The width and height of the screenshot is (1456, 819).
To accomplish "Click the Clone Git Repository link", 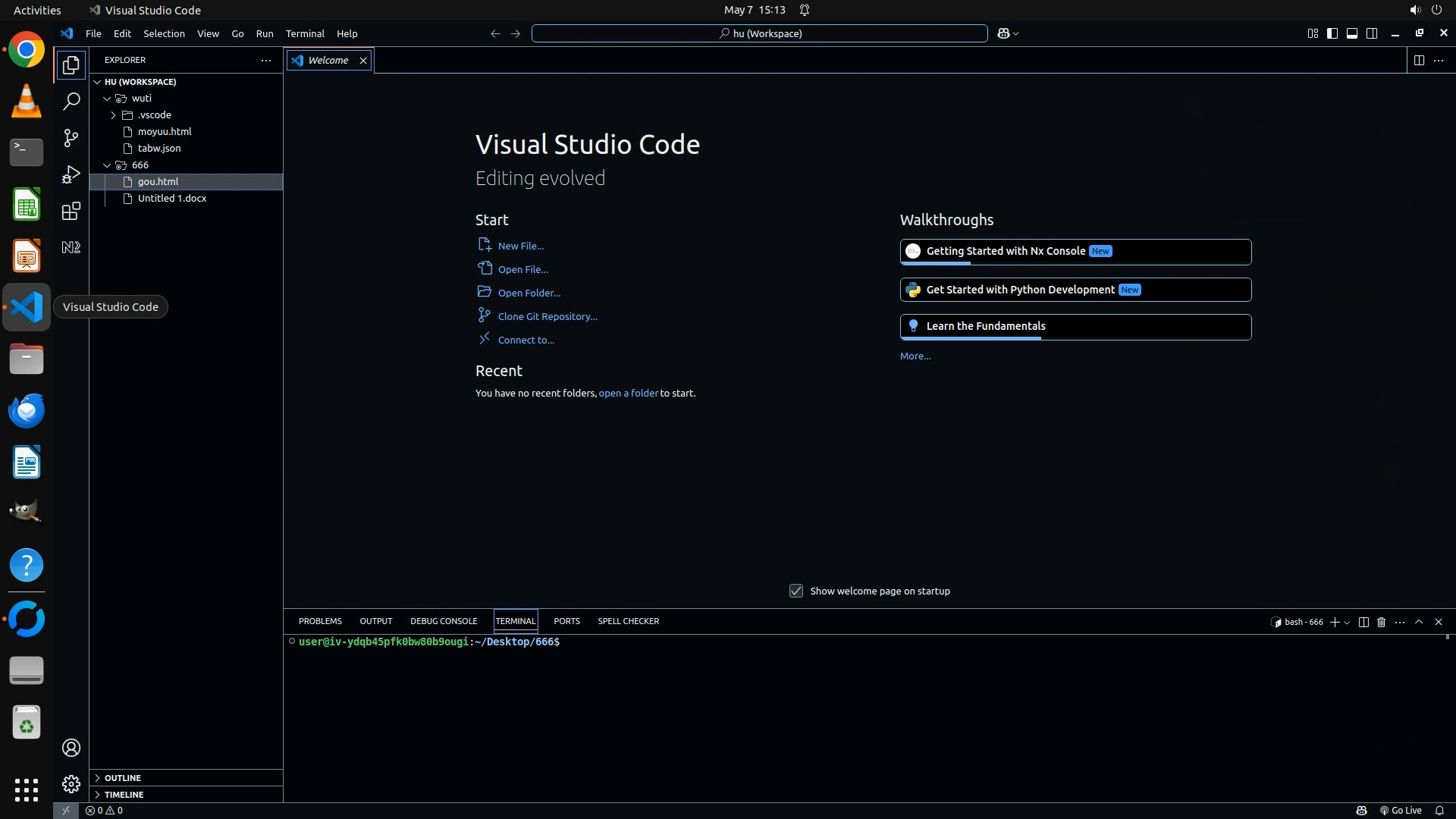I will (547, 316).
